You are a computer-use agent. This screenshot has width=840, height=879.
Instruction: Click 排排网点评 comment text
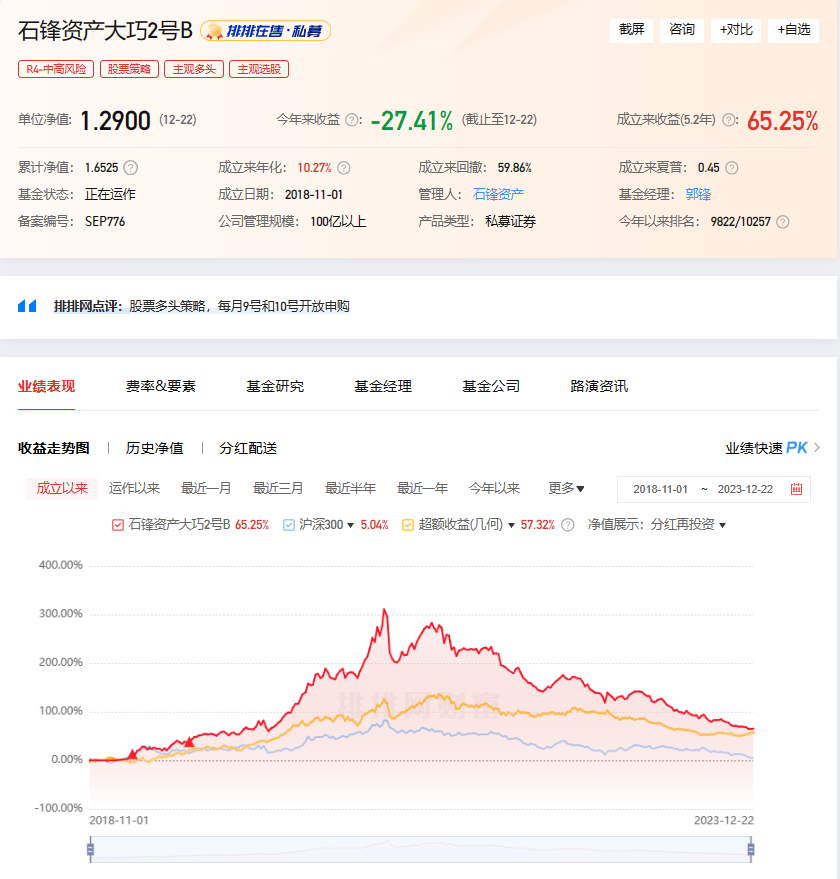click(x=239, y=306)
